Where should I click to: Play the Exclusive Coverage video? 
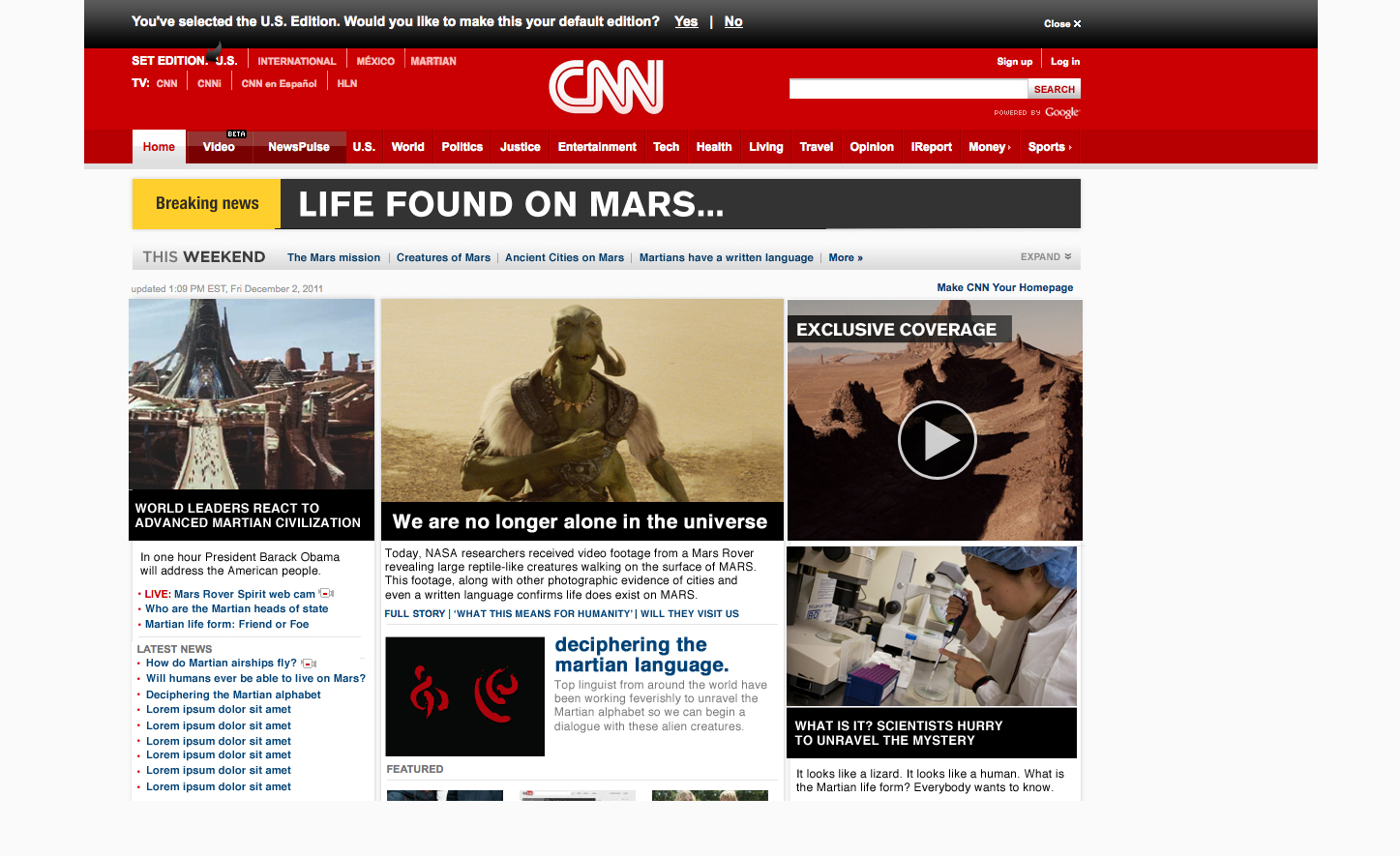(937, 440)
